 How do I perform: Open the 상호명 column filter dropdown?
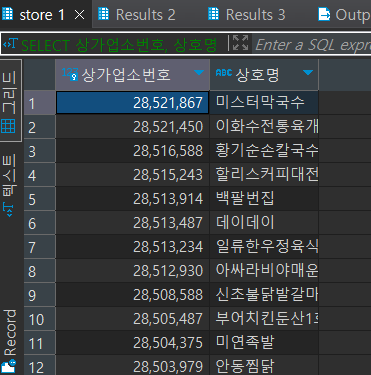(x=308, y=72)
